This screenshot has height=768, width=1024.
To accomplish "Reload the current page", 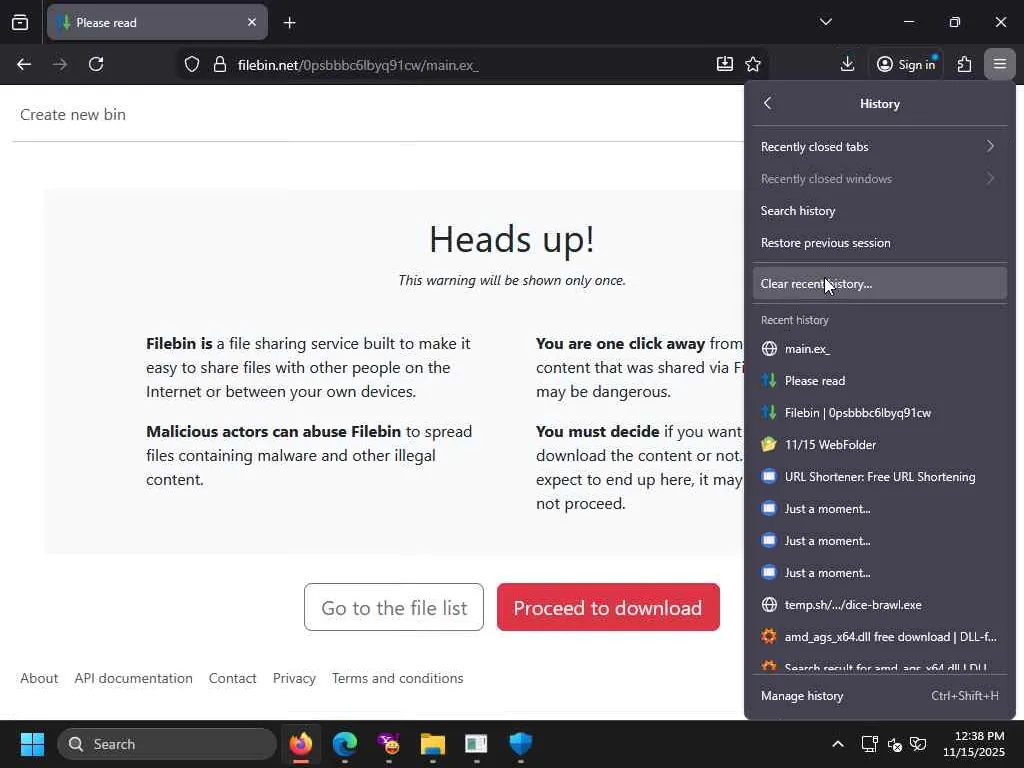I will (x=96, y=64).
